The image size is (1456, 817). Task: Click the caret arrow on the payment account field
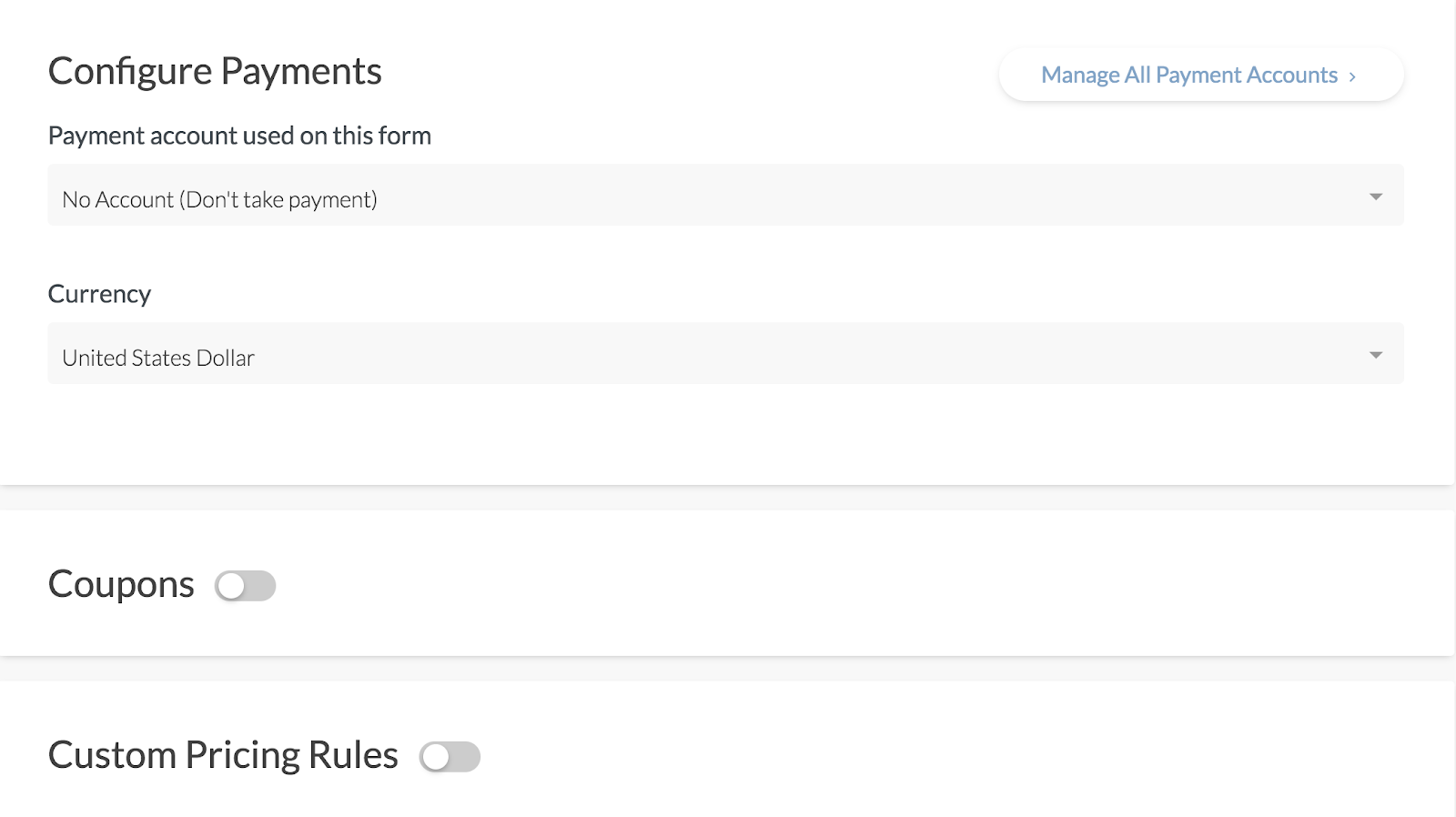click(1376, 197)
